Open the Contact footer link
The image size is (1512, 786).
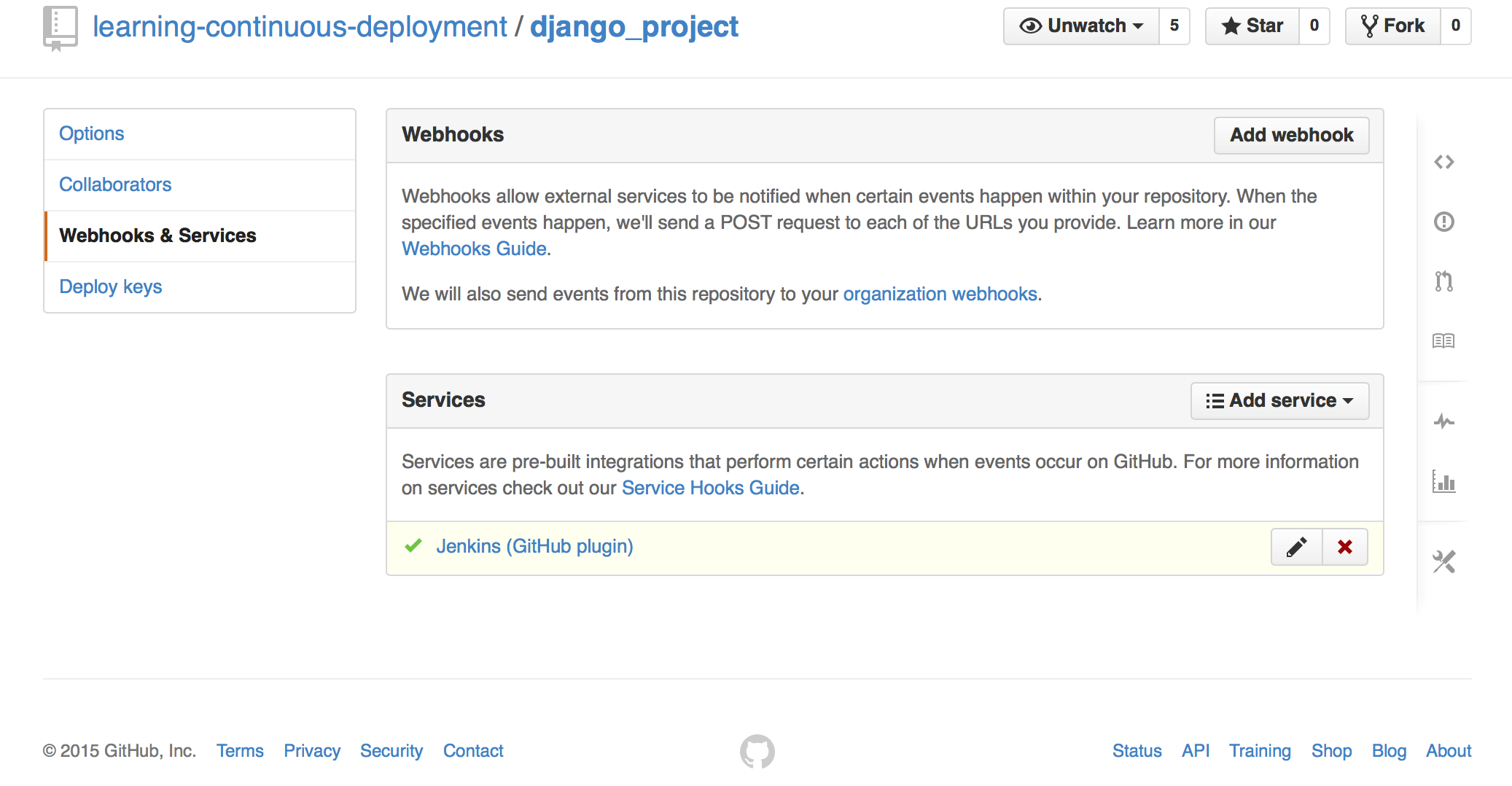click(x=473, y=751)
